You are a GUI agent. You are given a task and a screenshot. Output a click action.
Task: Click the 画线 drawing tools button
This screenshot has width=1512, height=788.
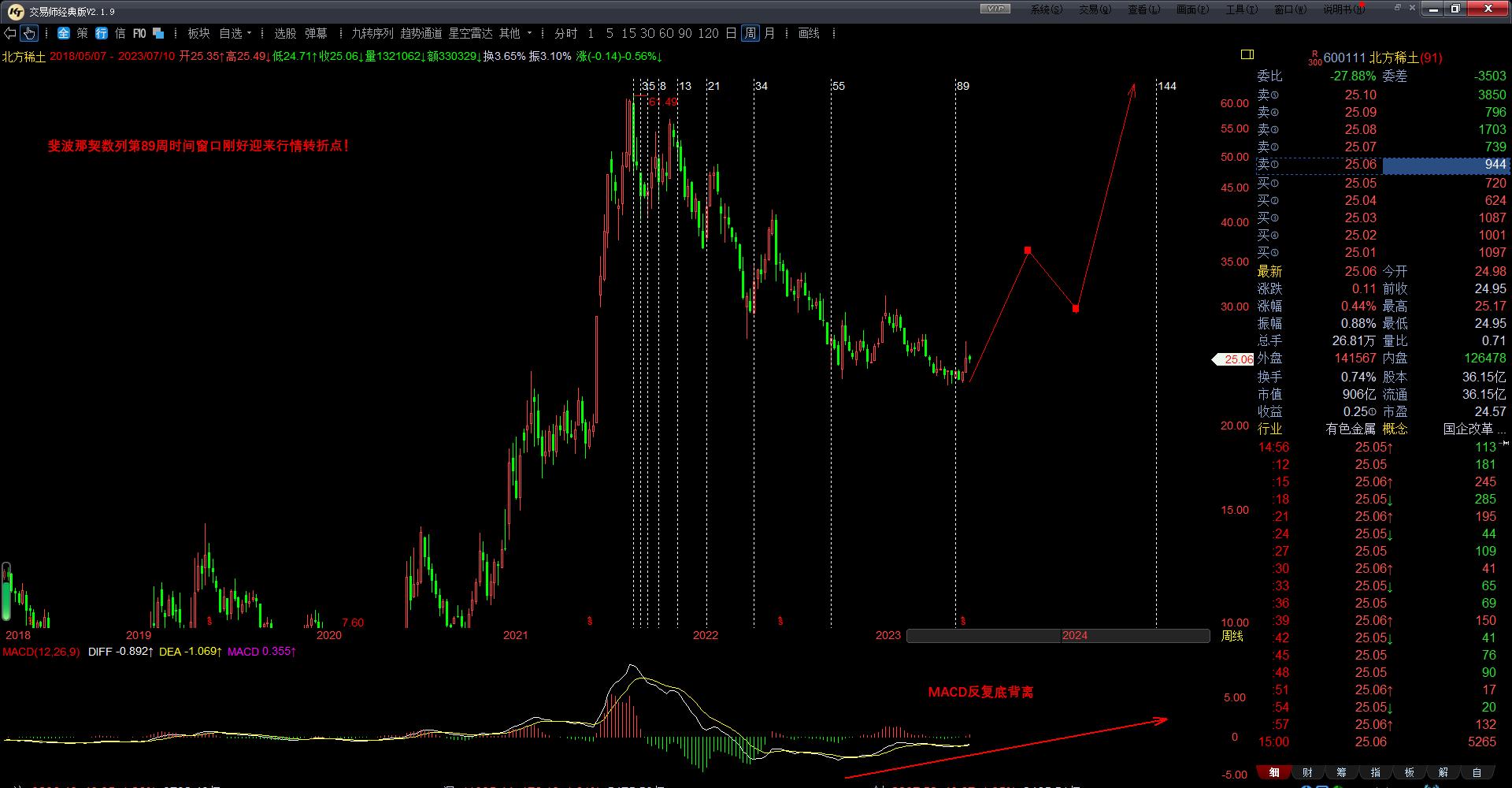pos(809,33)
